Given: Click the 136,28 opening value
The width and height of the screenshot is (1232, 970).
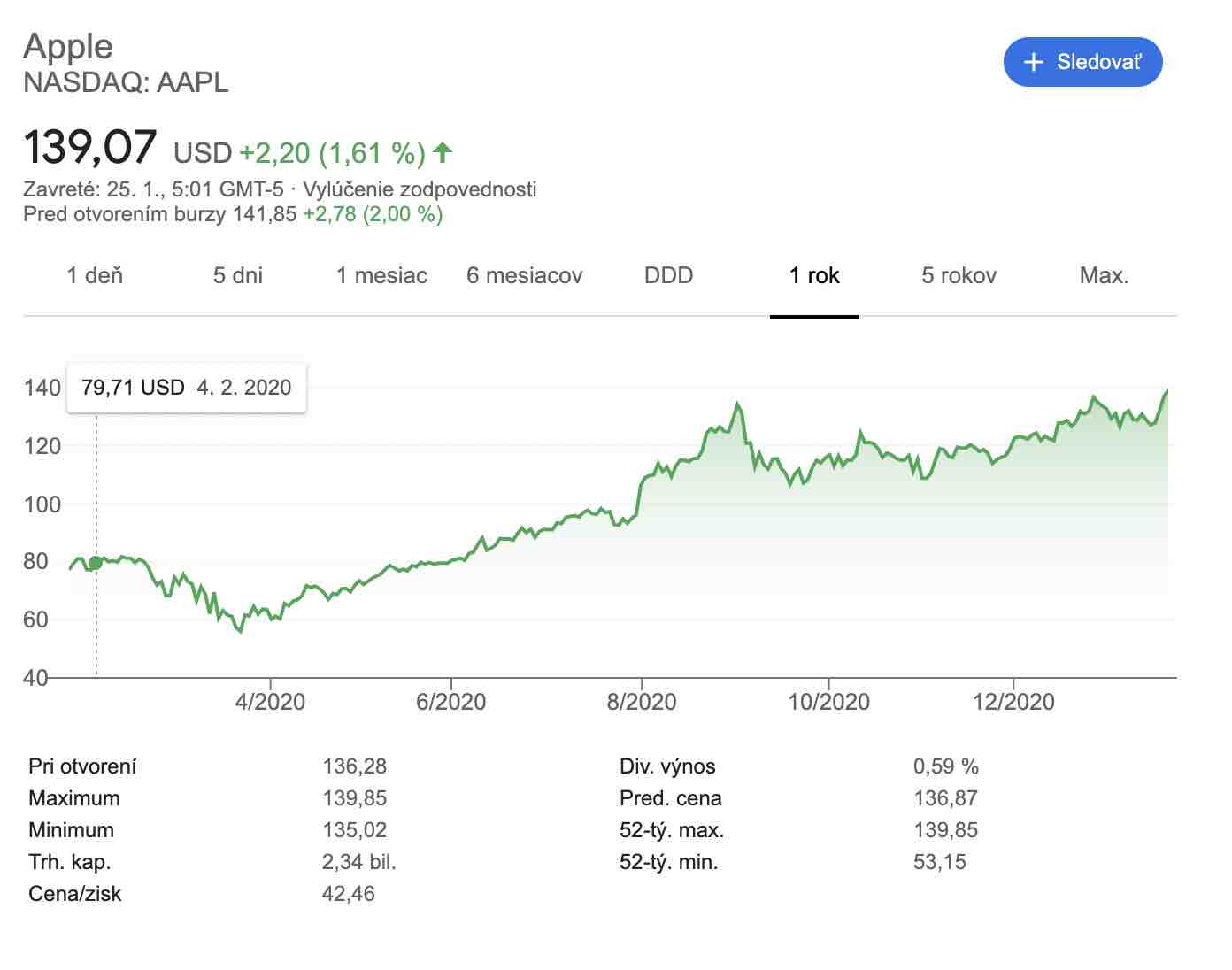Looking at the screenshot, I should pos(354,766).
